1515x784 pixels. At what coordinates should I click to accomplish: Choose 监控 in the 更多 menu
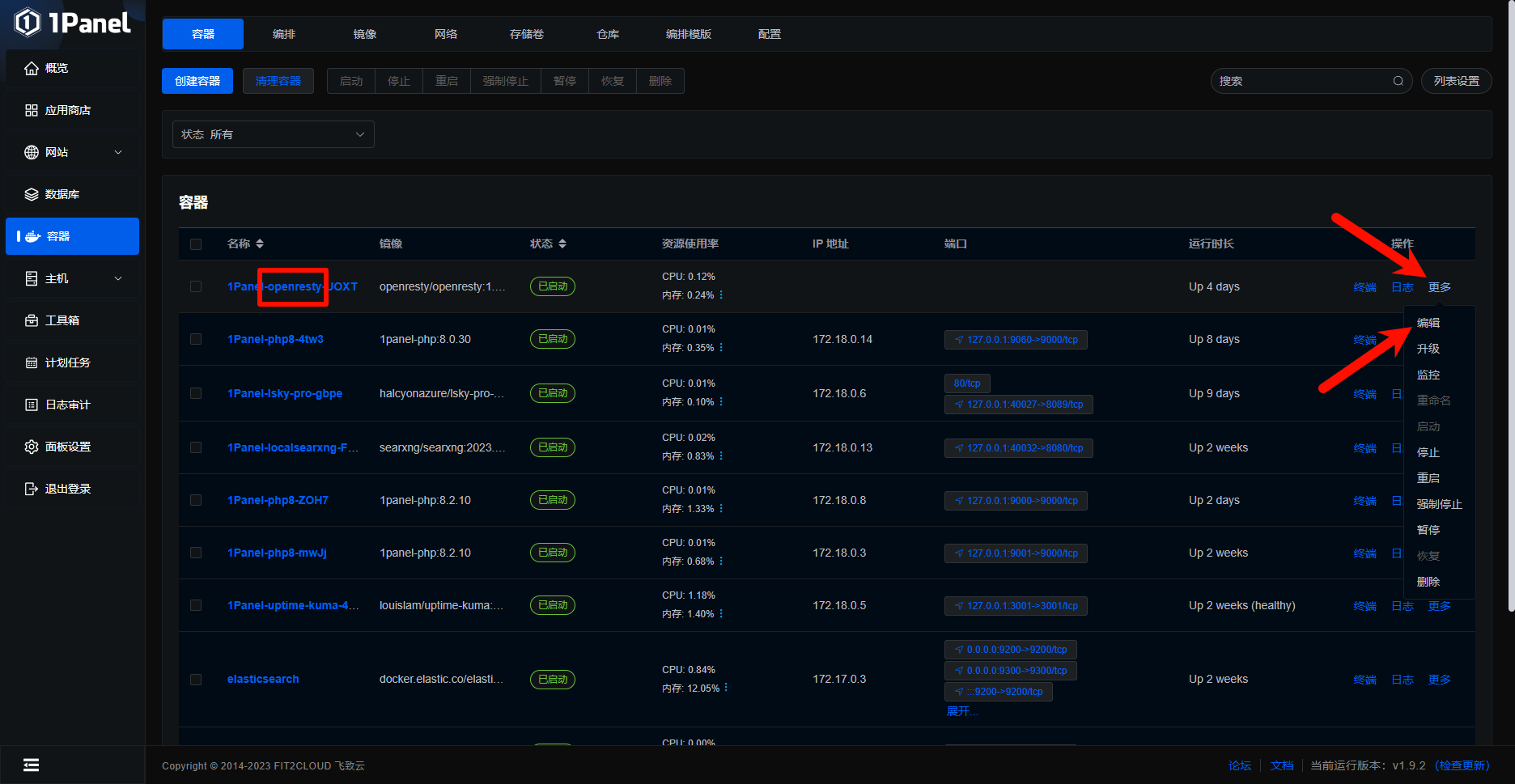tap(1428, 375)
